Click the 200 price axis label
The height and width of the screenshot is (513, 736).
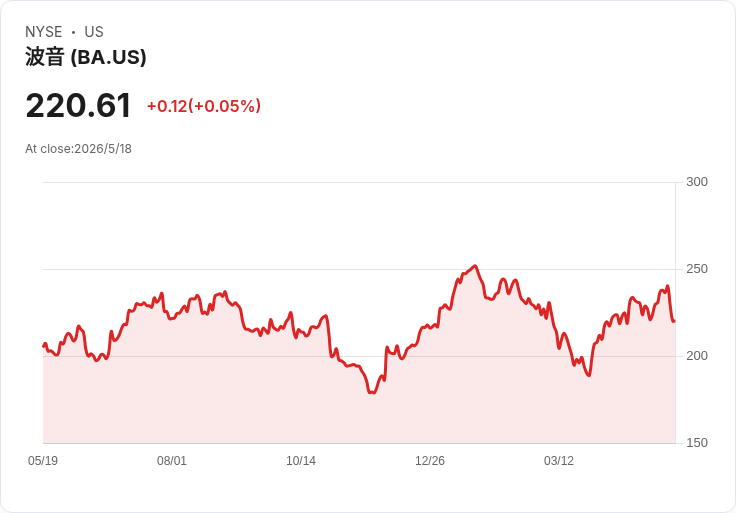tap(697, 356)
